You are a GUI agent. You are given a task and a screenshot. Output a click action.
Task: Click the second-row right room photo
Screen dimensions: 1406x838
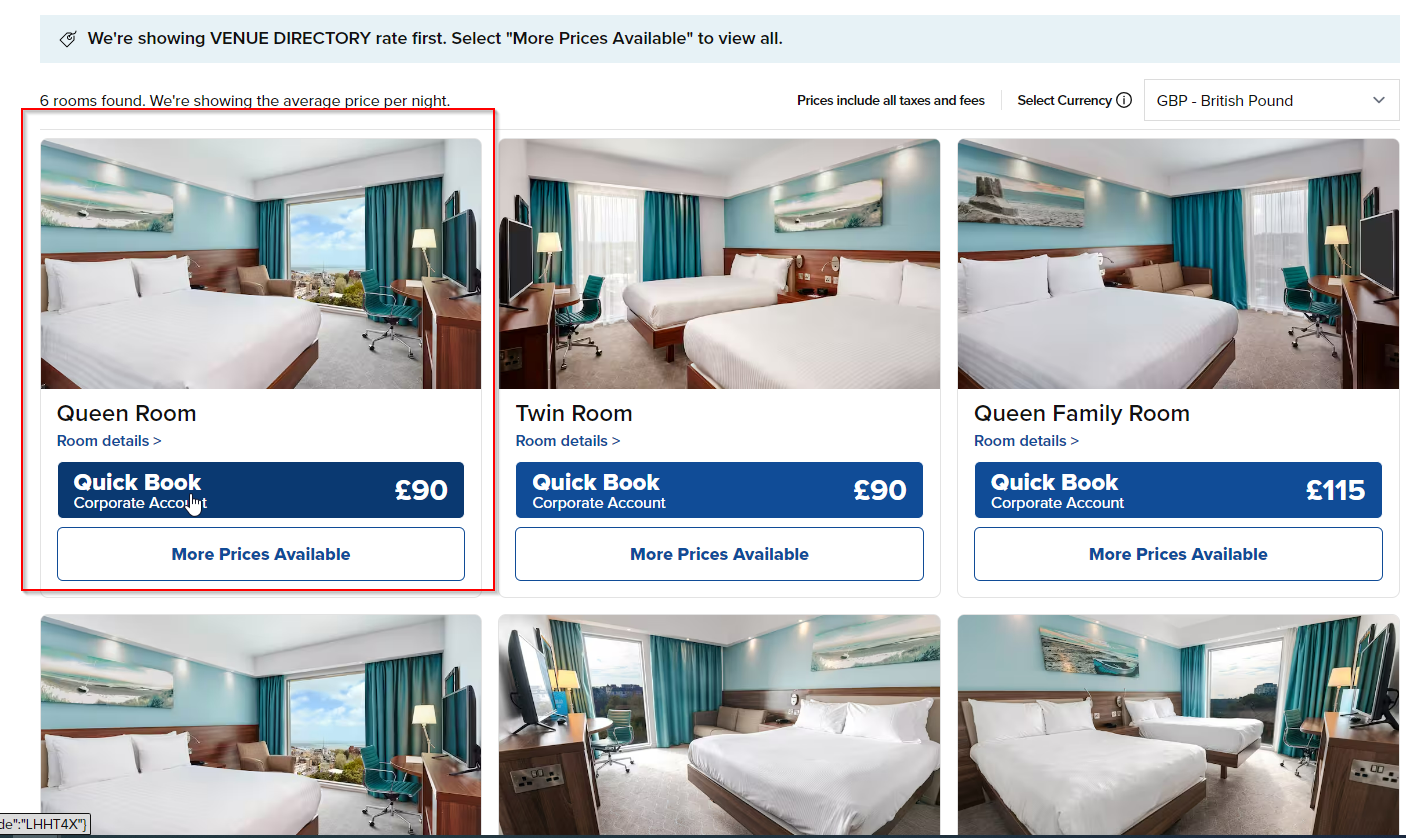(1178, 725)
